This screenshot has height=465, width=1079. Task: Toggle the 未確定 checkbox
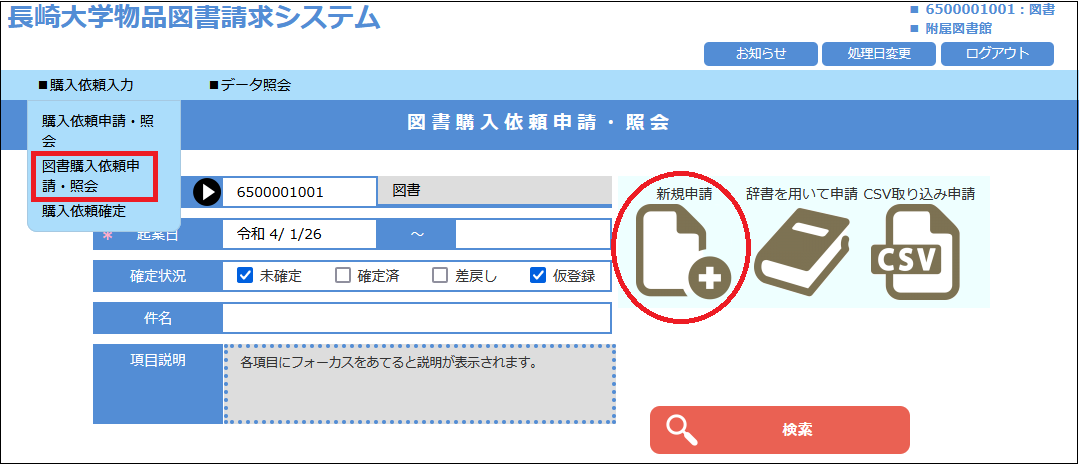point(245,276)
